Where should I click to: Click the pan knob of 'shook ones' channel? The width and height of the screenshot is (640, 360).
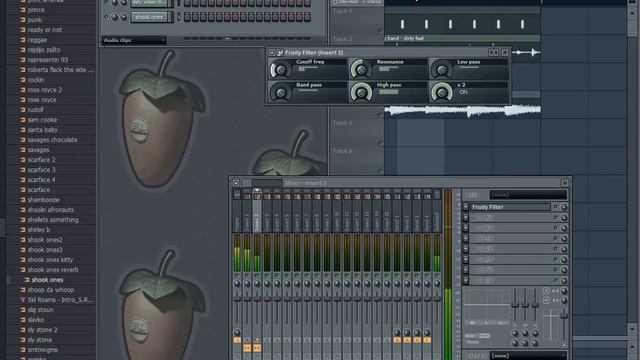tap(115, 17)
